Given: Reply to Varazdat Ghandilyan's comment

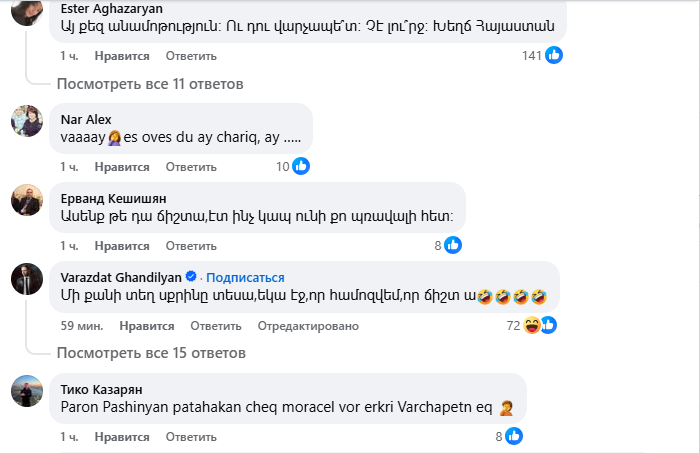Looking at the screenshot, I should 215,325.
